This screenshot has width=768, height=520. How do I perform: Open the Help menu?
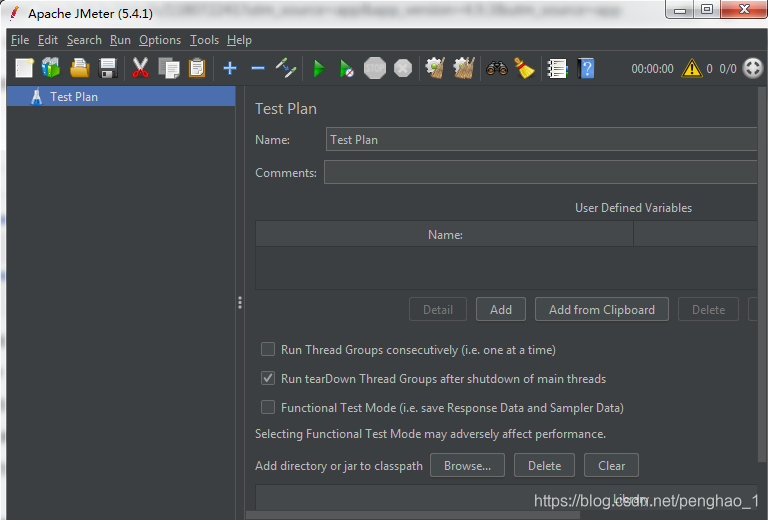point(239,40)
